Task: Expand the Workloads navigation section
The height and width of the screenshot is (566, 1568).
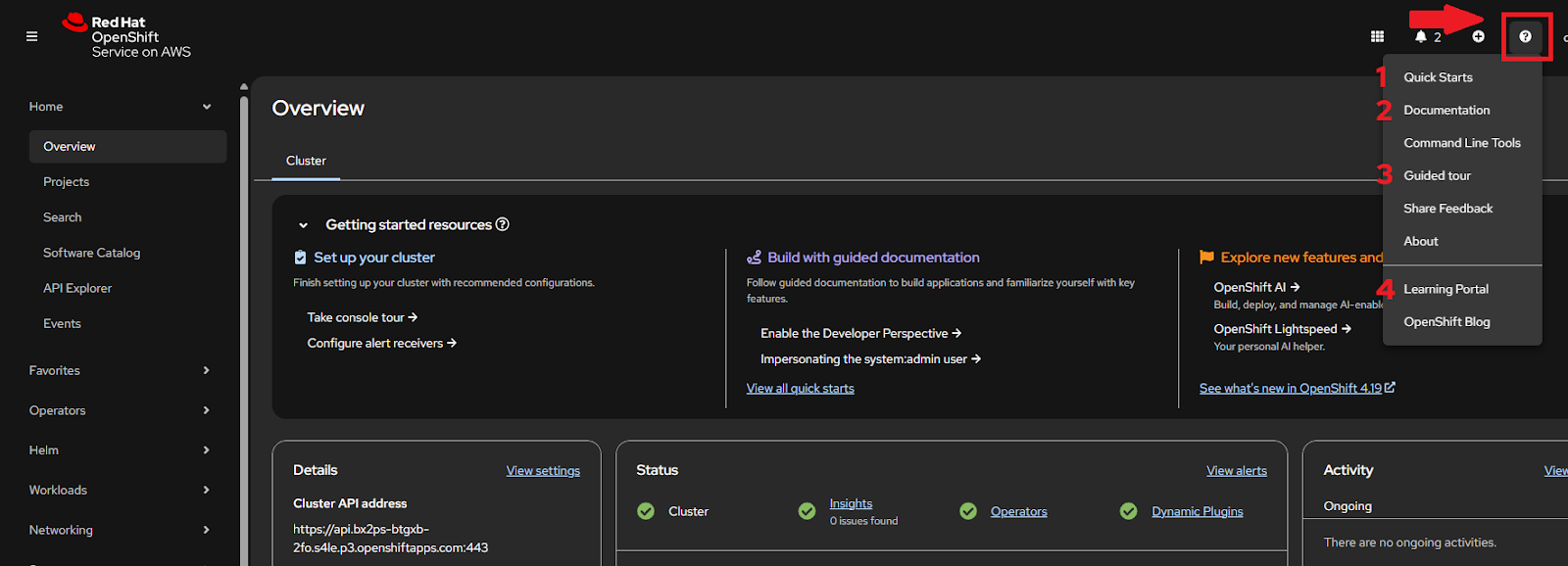Action: click(x=206, y=490)
